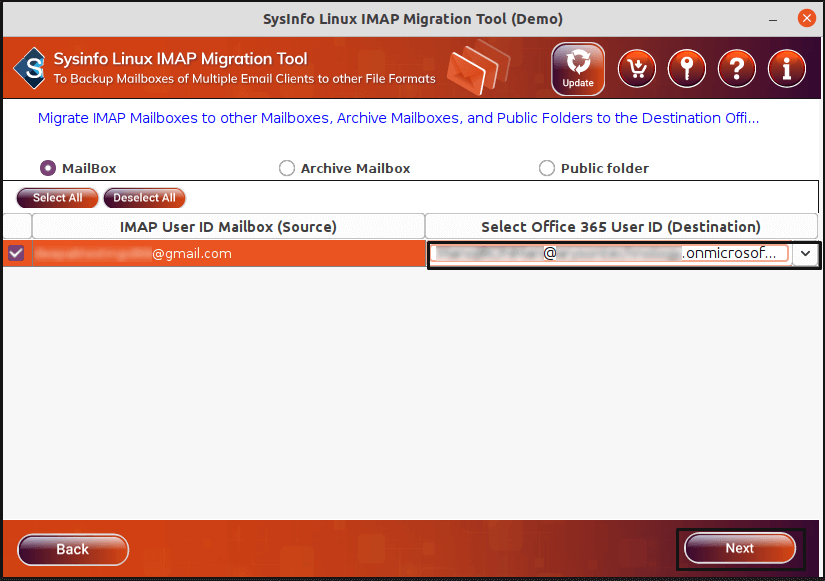Click the Back button

pyautogui.click(x=73, y=549)
